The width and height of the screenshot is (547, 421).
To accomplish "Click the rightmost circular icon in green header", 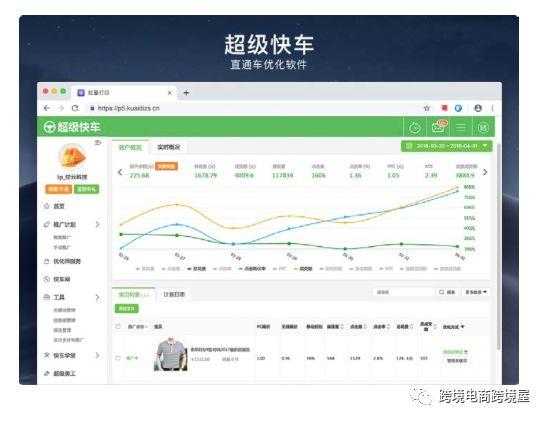I will tap(484, 128).
